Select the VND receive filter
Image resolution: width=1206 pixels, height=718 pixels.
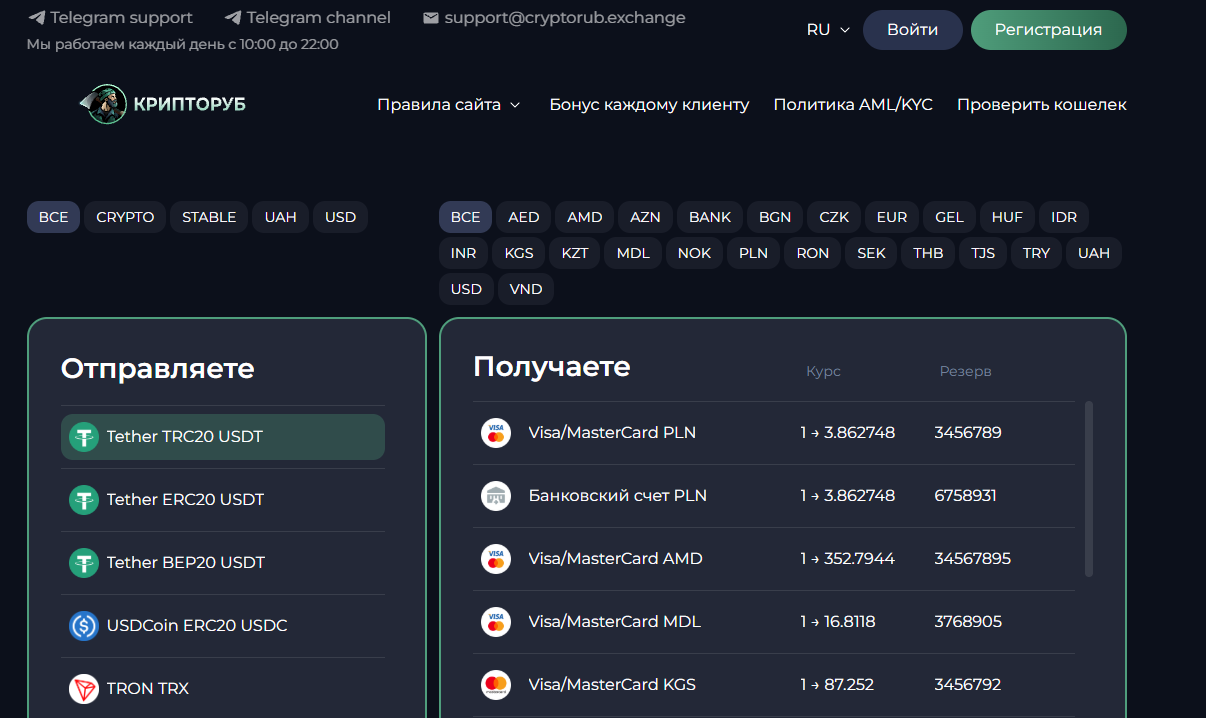526,289
